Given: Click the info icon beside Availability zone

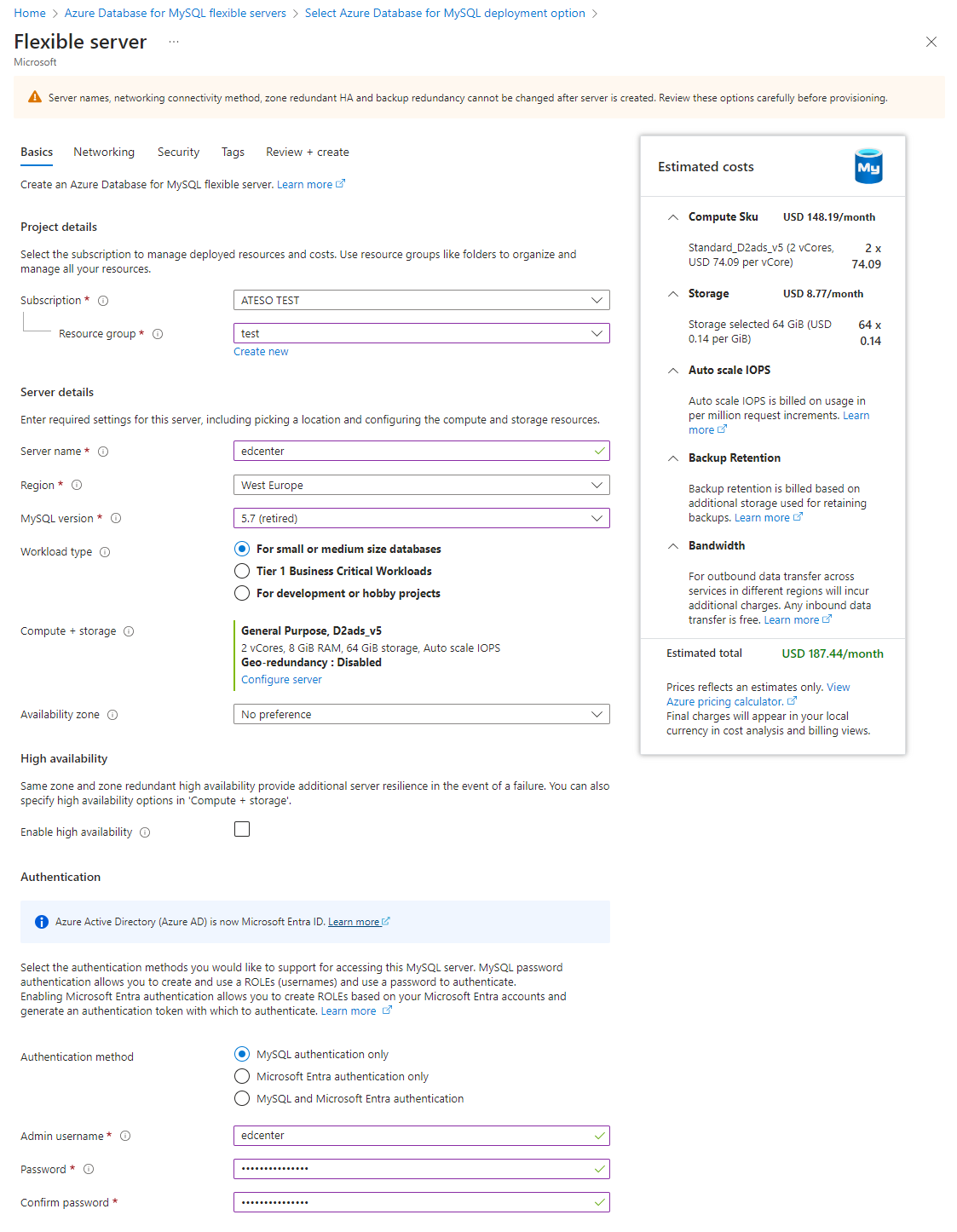Looking at the screenshot, I should coord(112,715).
